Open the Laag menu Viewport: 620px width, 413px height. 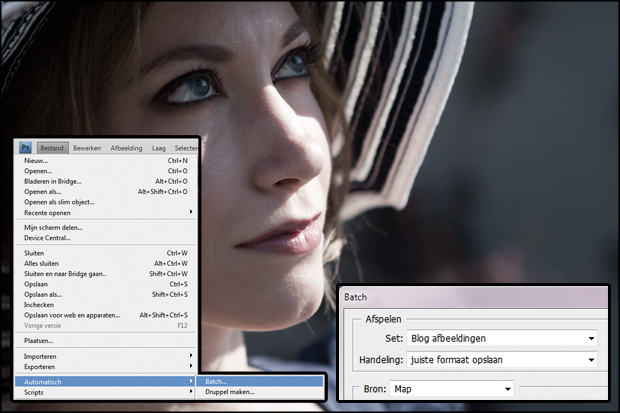pos(160,148)
